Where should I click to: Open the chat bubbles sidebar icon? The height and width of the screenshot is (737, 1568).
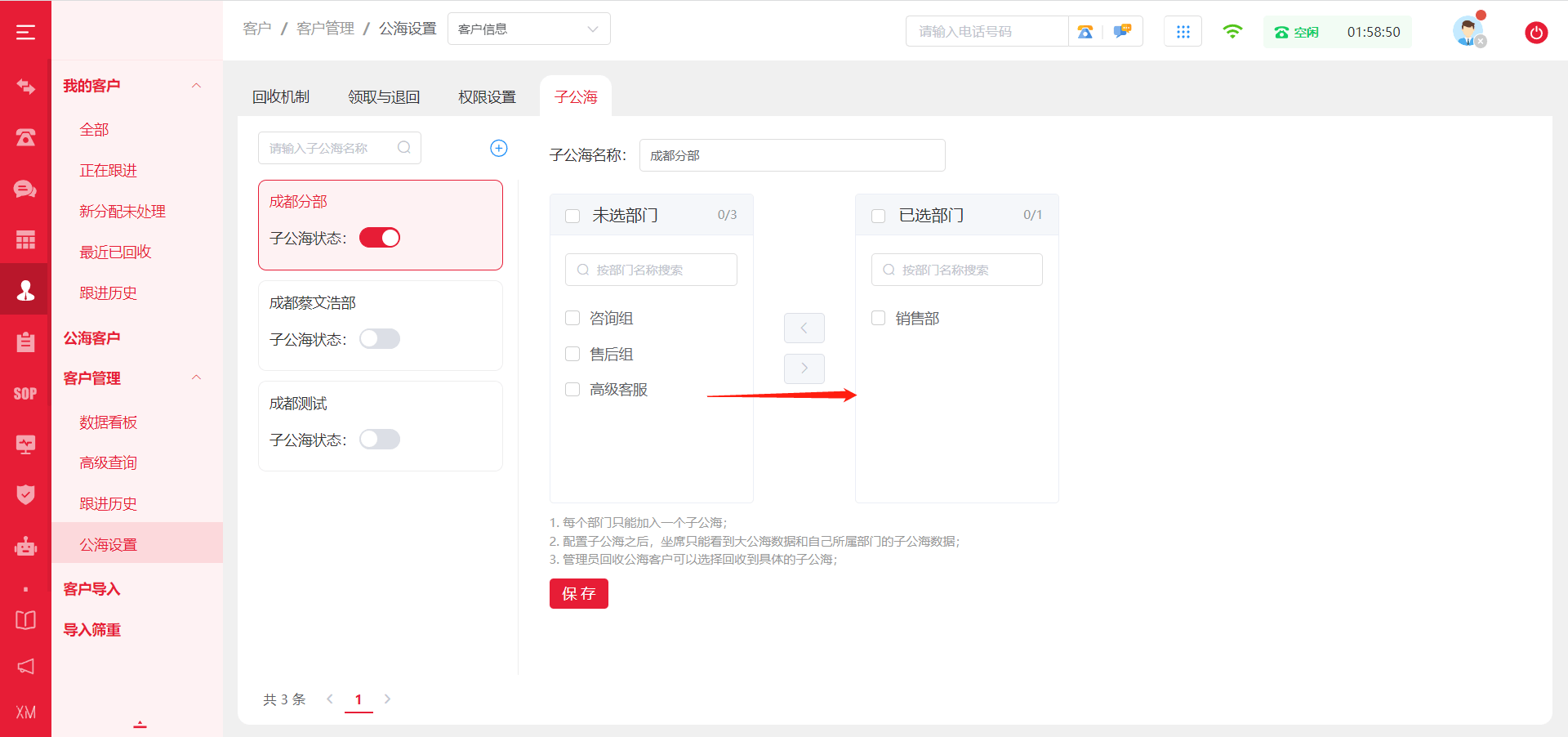coord(25,189)
